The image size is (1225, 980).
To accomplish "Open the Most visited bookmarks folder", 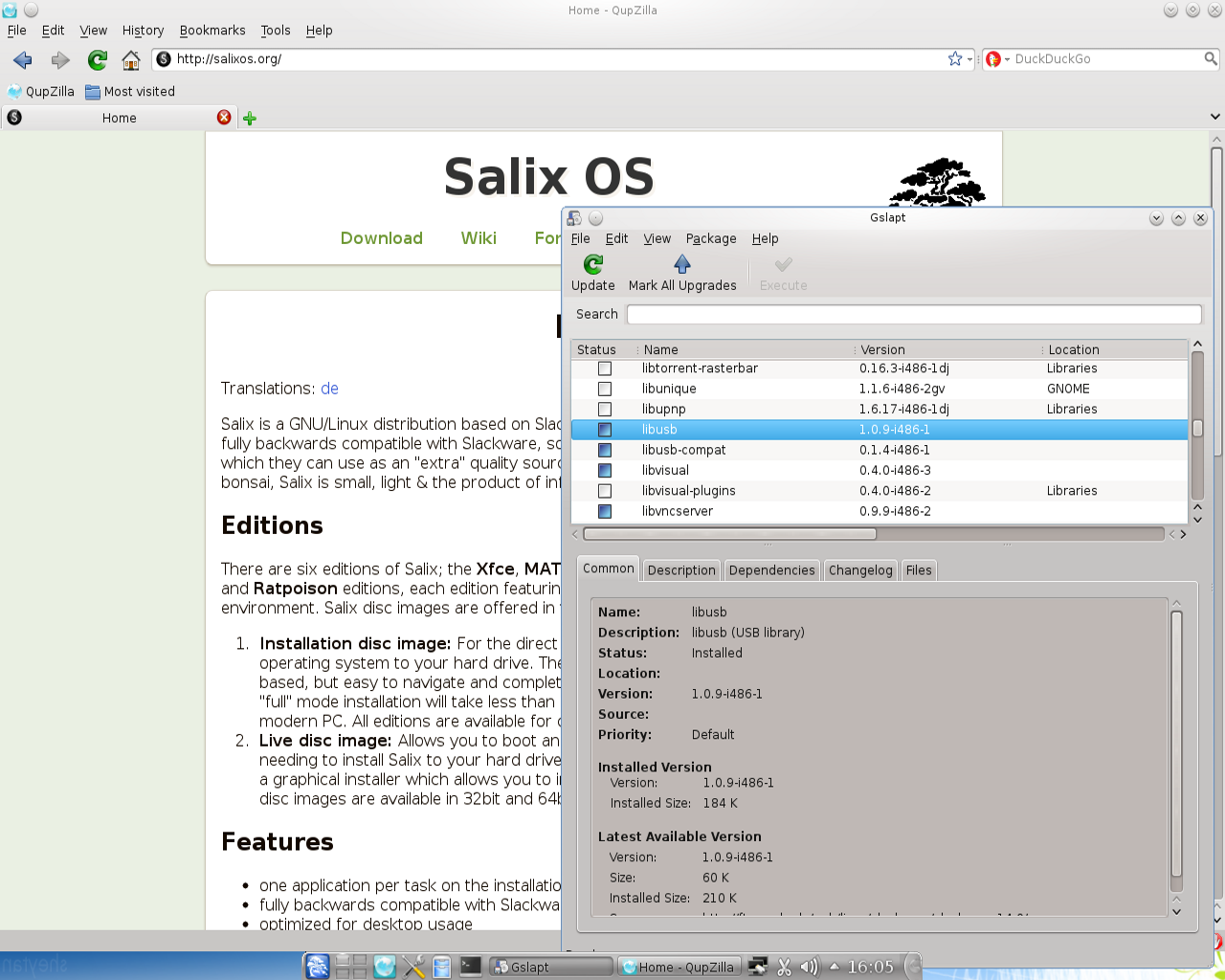I will click(130, 92).
